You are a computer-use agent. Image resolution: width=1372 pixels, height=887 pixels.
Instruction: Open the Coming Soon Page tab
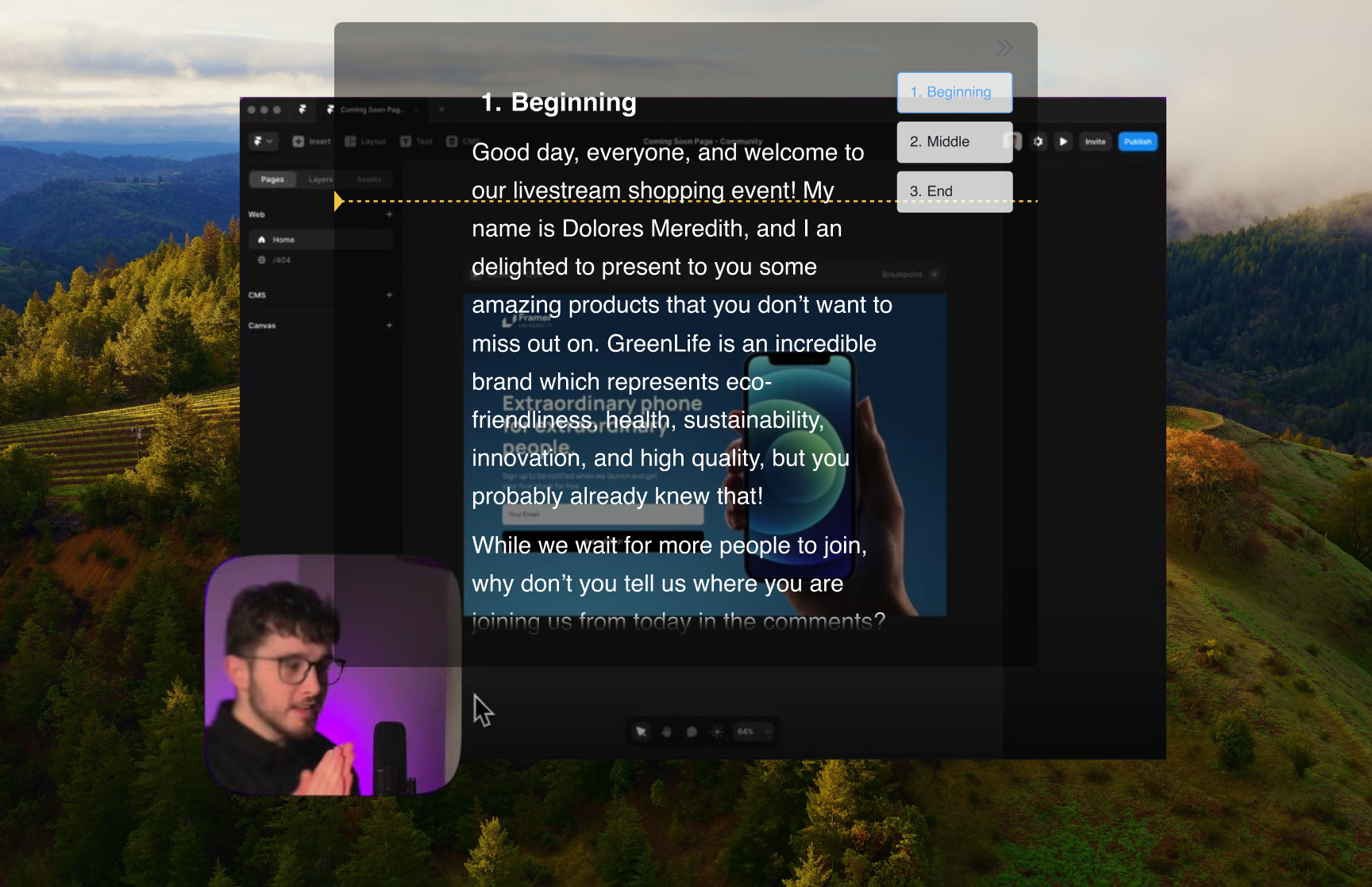pos(372,110)
